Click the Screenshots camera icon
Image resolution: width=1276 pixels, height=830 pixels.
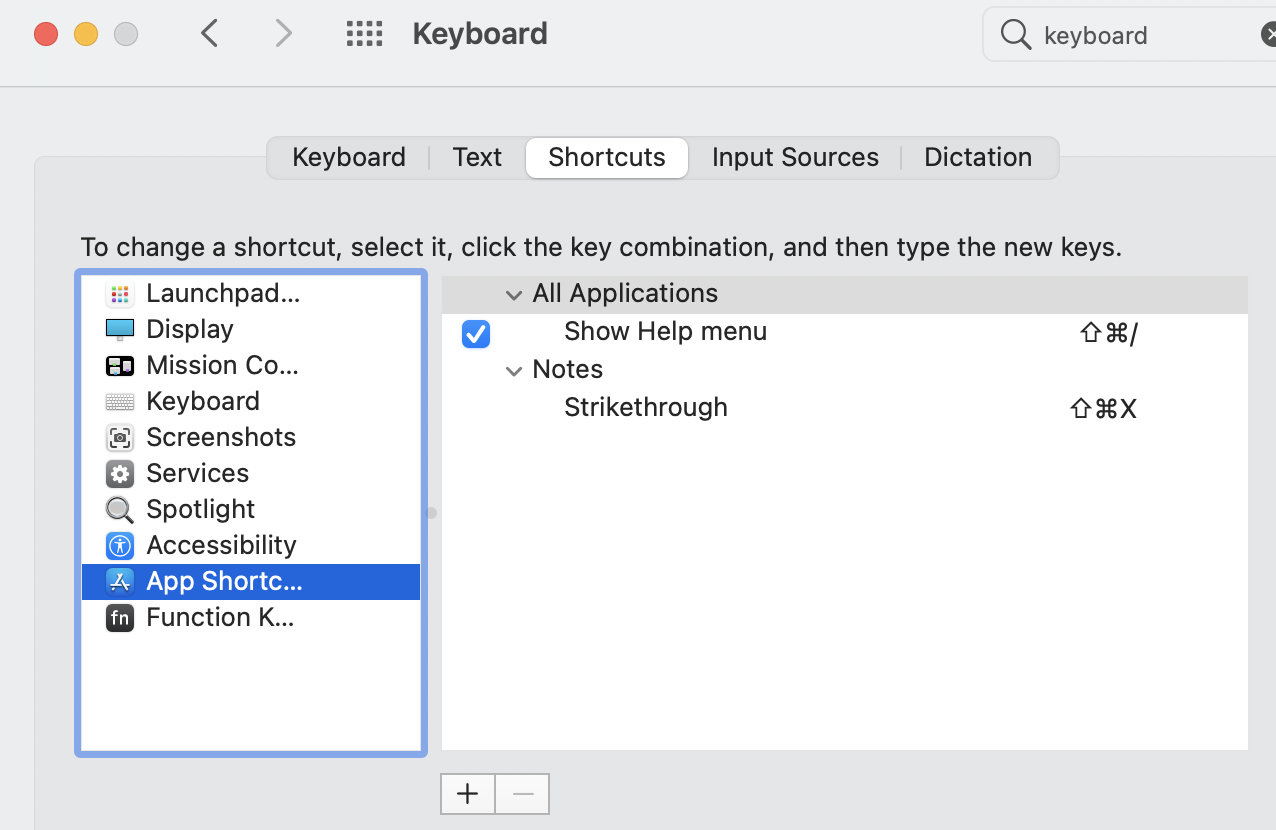pos(120,437)
